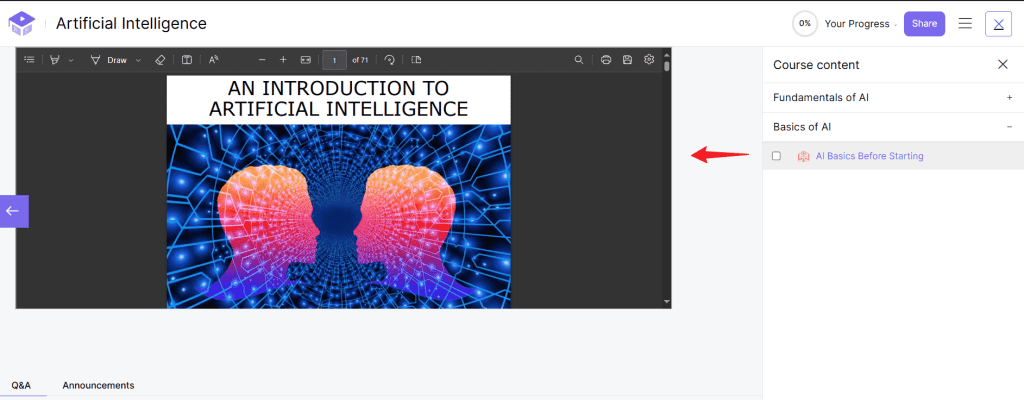The image size is (1024, 400).
Task: Open the Draw options dropdown arrow
Action: (138, 60)
